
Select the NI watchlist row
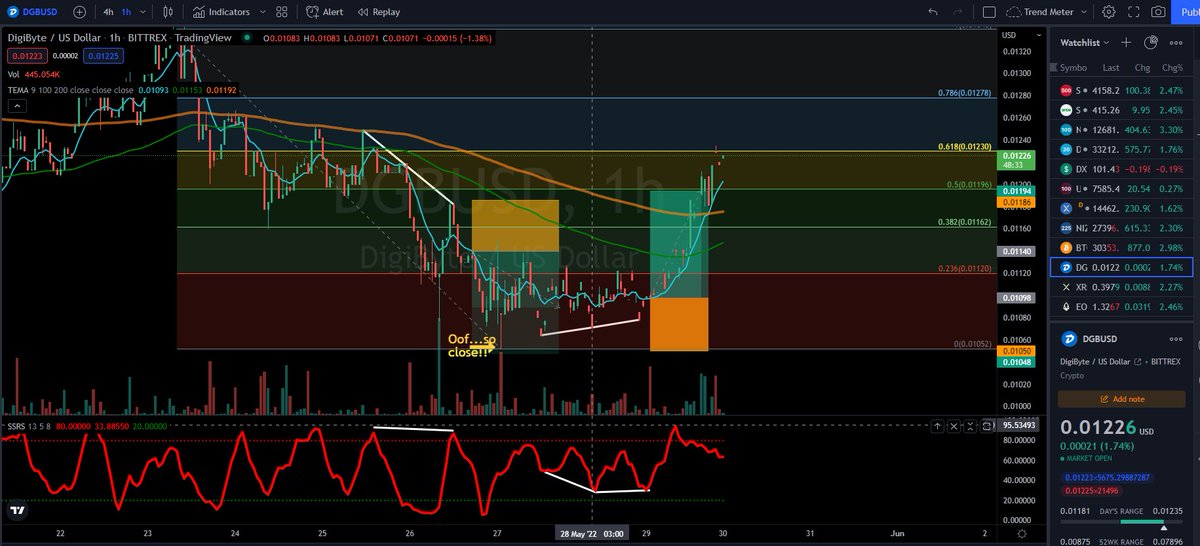click(1123, 228)
